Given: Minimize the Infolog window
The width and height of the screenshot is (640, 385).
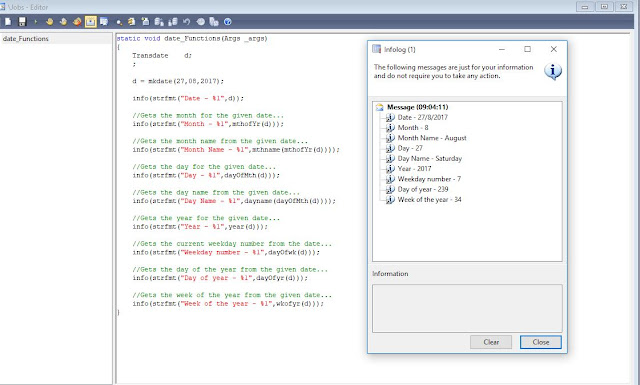Looking at the screenshot, I should (x=502, y=49).
